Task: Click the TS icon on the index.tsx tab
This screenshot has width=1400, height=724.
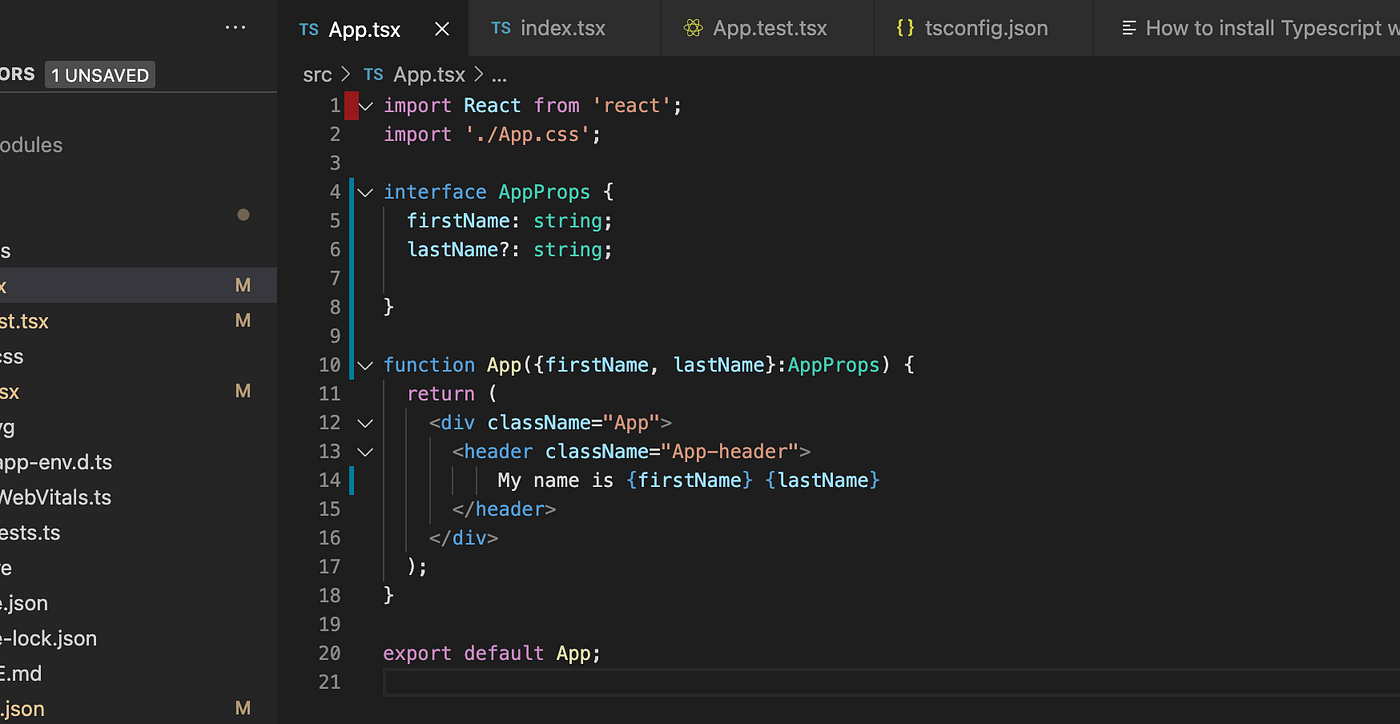Action: tap(501, 28)
